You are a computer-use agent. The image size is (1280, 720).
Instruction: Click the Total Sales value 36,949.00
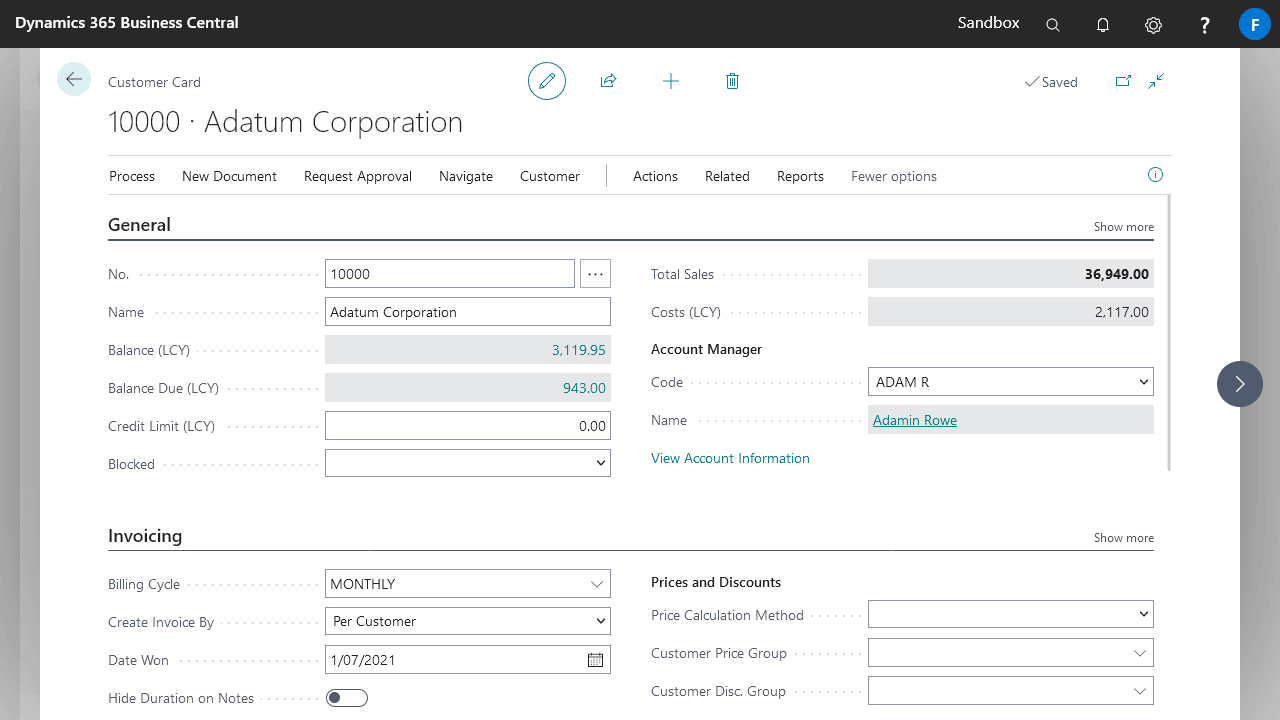pos(1117,274)
